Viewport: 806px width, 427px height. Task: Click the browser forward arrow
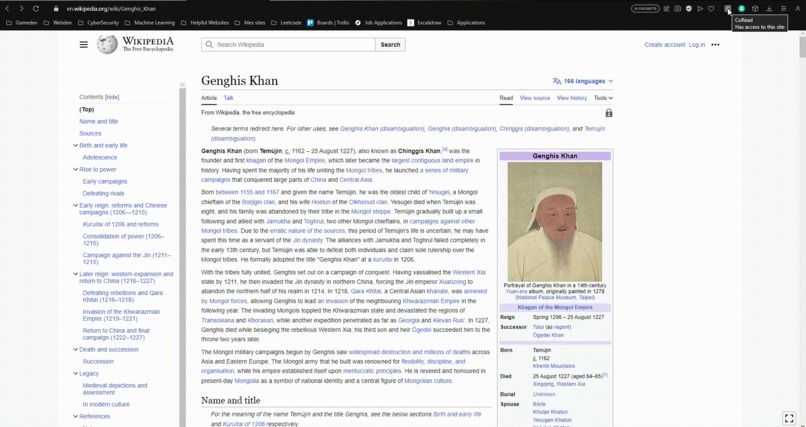21,9
